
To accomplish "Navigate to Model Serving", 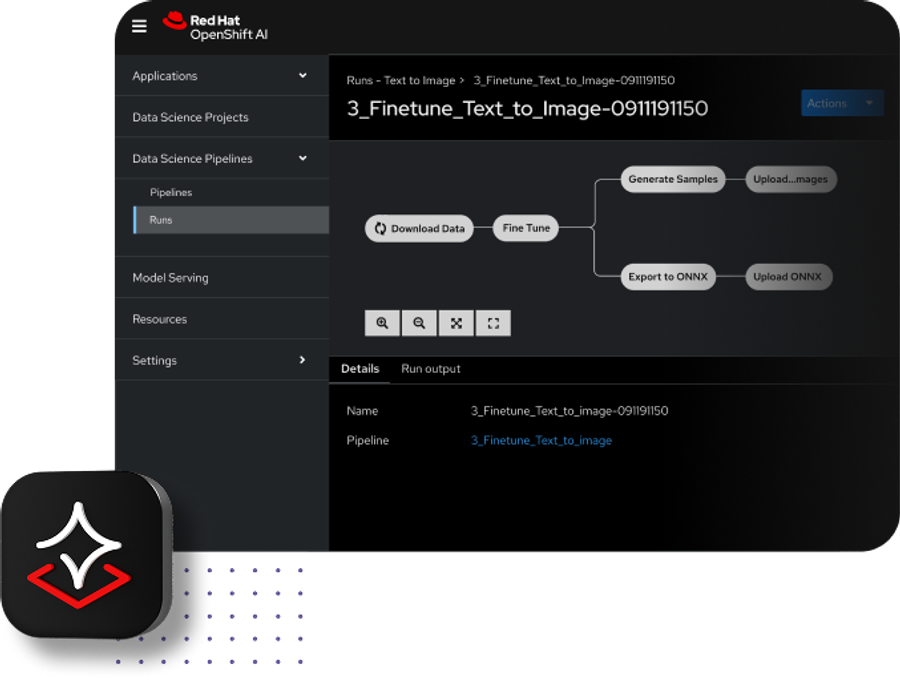I will point(171,278).
